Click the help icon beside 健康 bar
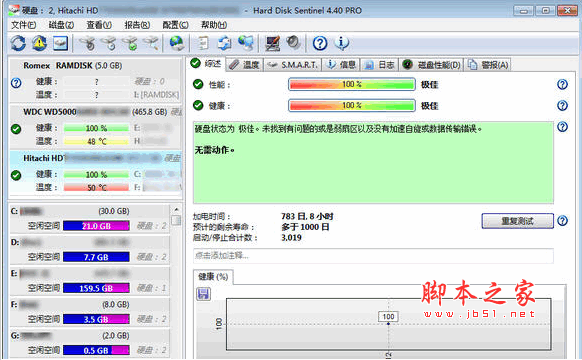582x360 pixels. point(562,106)
